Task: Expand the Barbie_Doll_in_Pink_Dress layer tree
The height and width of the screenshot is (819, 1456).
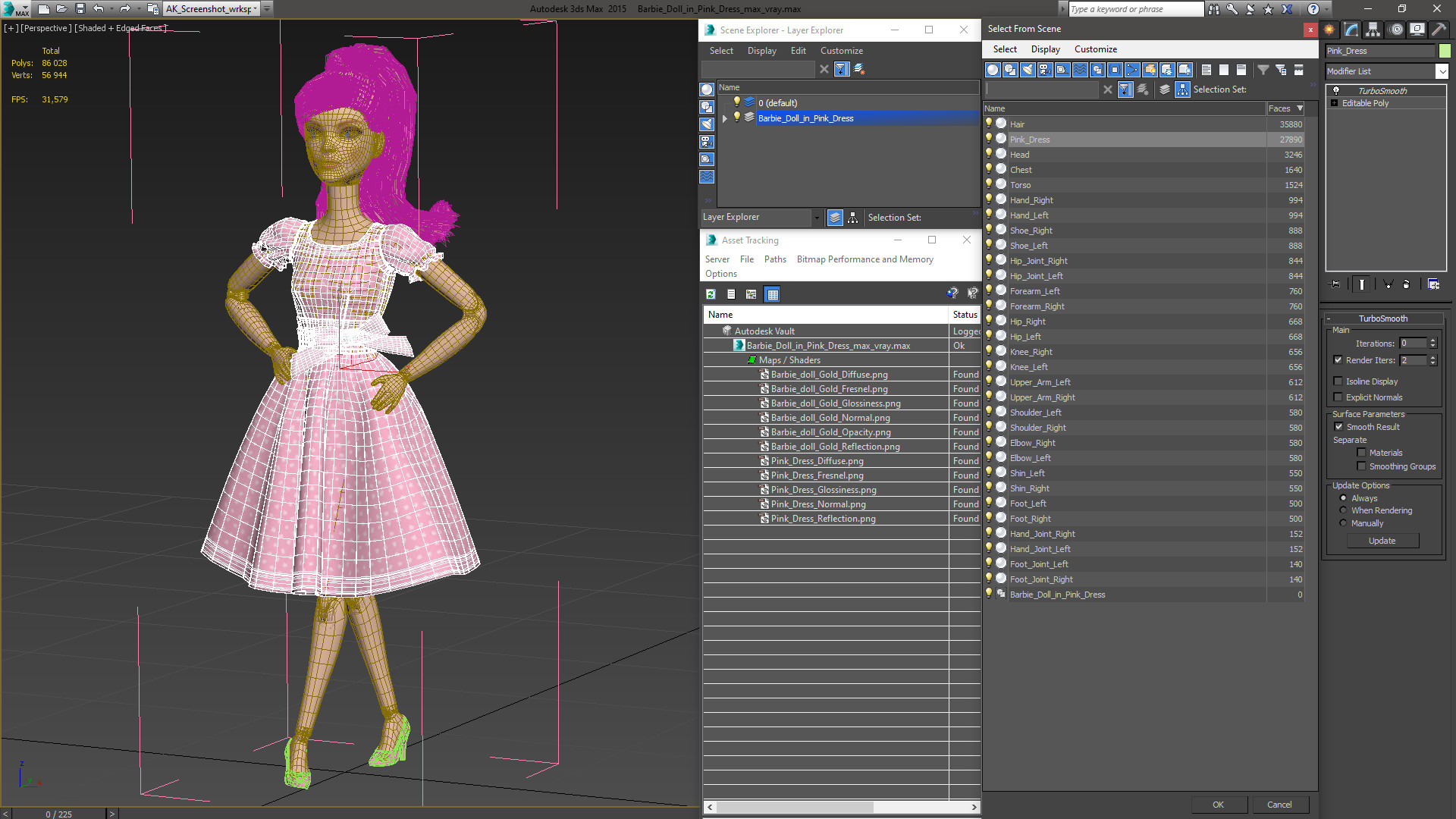Action: 725,118
